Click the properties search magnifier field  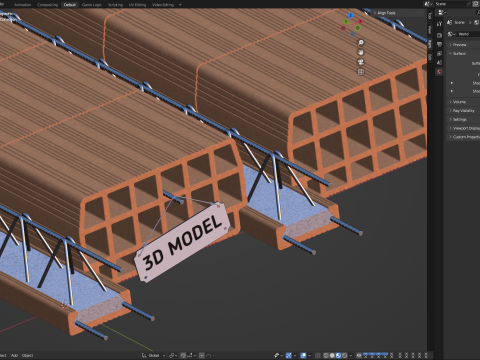coord(478,13)
